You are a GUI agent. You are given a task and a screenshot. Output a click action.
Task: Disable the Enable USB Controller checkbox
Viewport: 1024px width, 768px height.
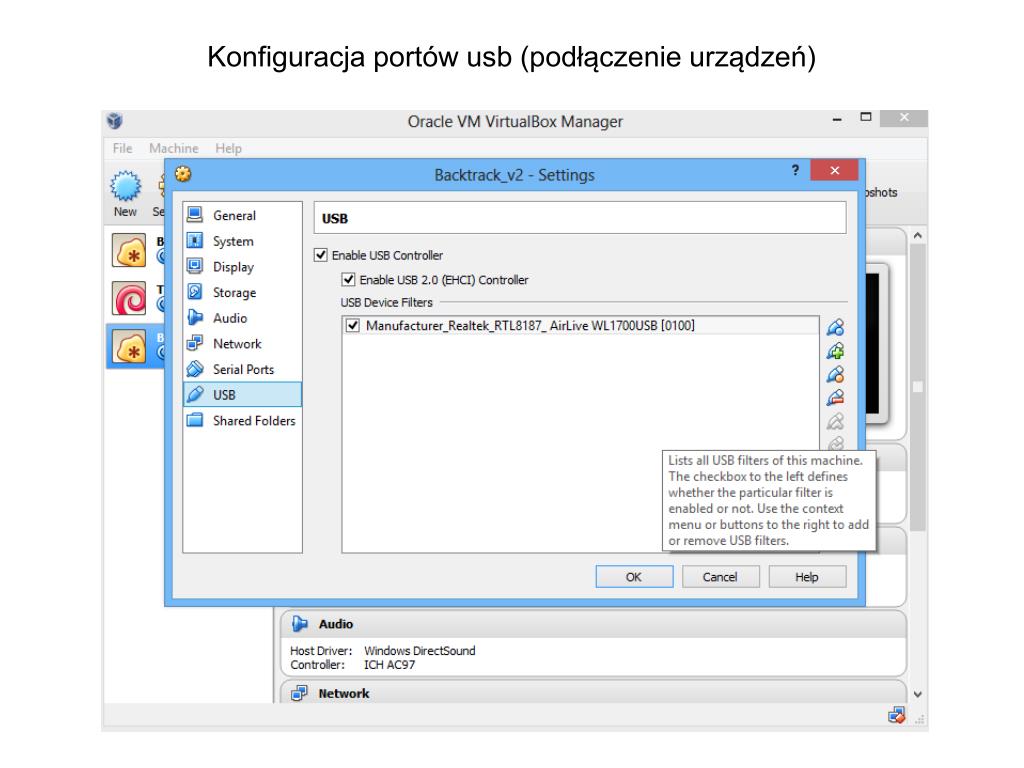[321, 255]
